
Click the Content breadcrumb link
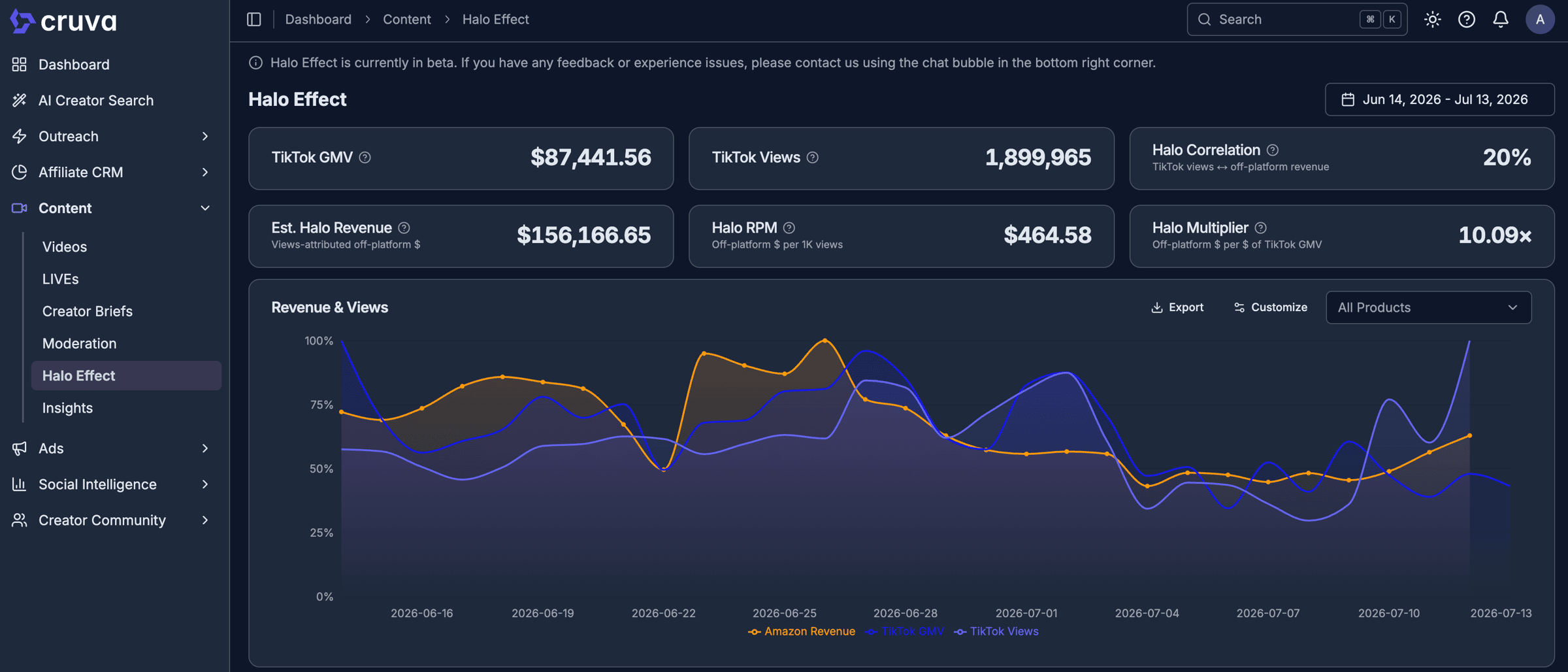[x=406, y=20]
